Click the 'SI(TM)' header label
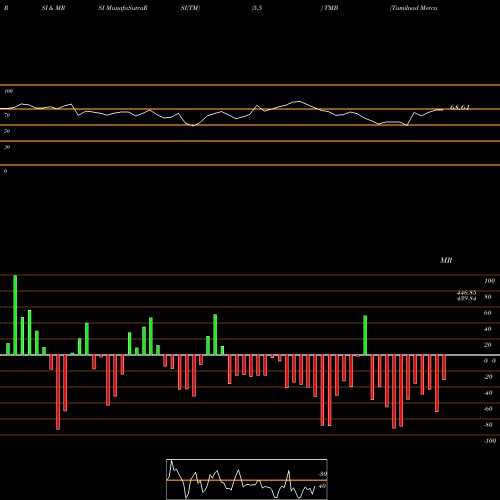 (x=190, y=8)
